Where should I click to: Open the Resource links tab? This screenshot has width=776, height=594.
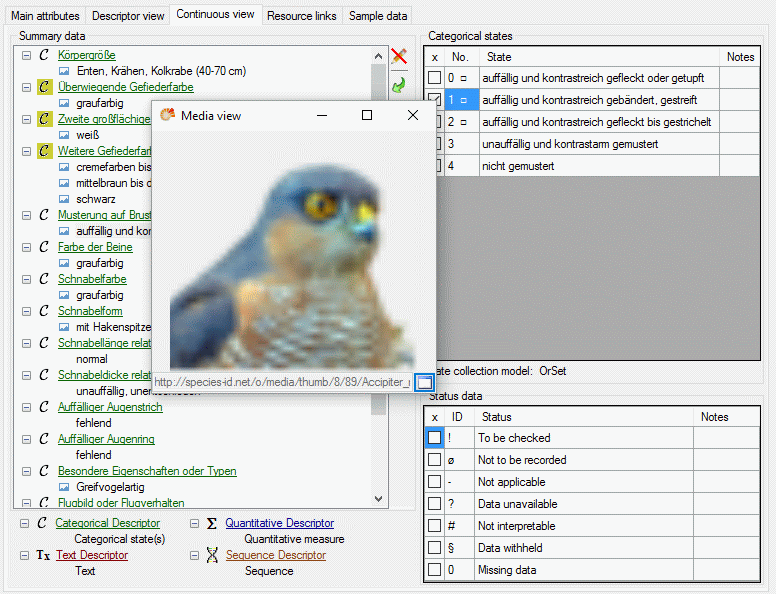[x=302, y=16]
